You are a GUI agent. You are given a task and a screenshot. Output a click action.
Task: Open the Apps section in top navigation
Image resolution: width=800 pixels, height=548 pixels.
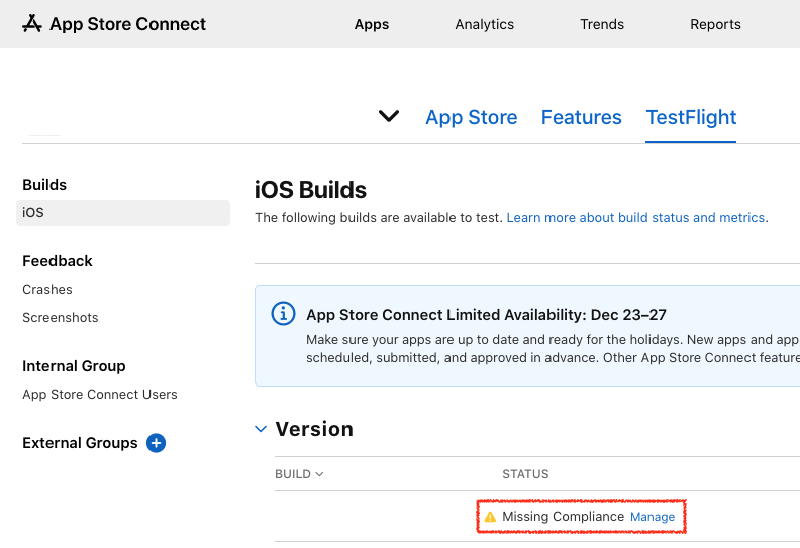click(372, 24)
